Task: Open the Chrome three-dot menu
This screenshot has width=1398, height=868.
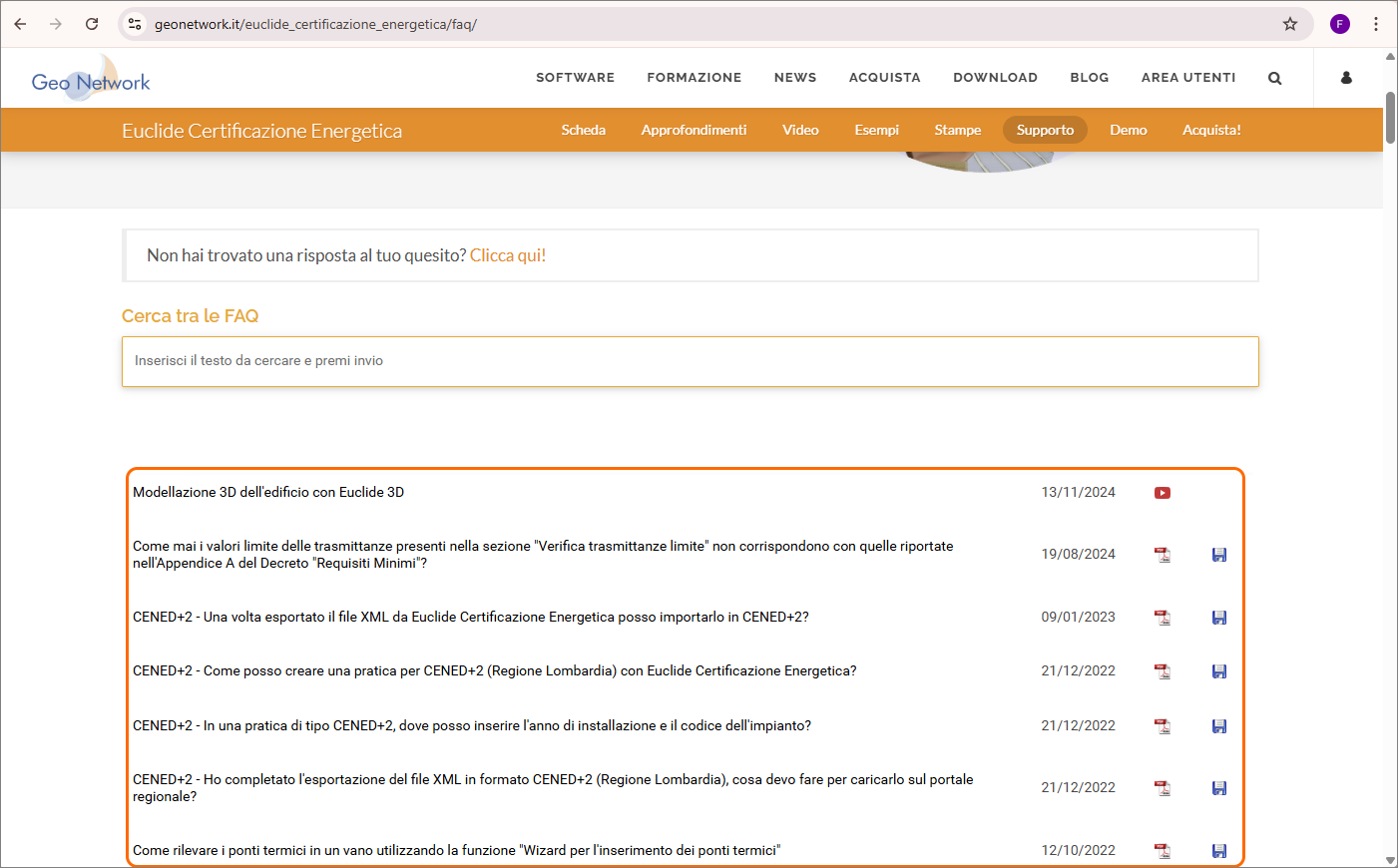Action: click(1376, 24)
